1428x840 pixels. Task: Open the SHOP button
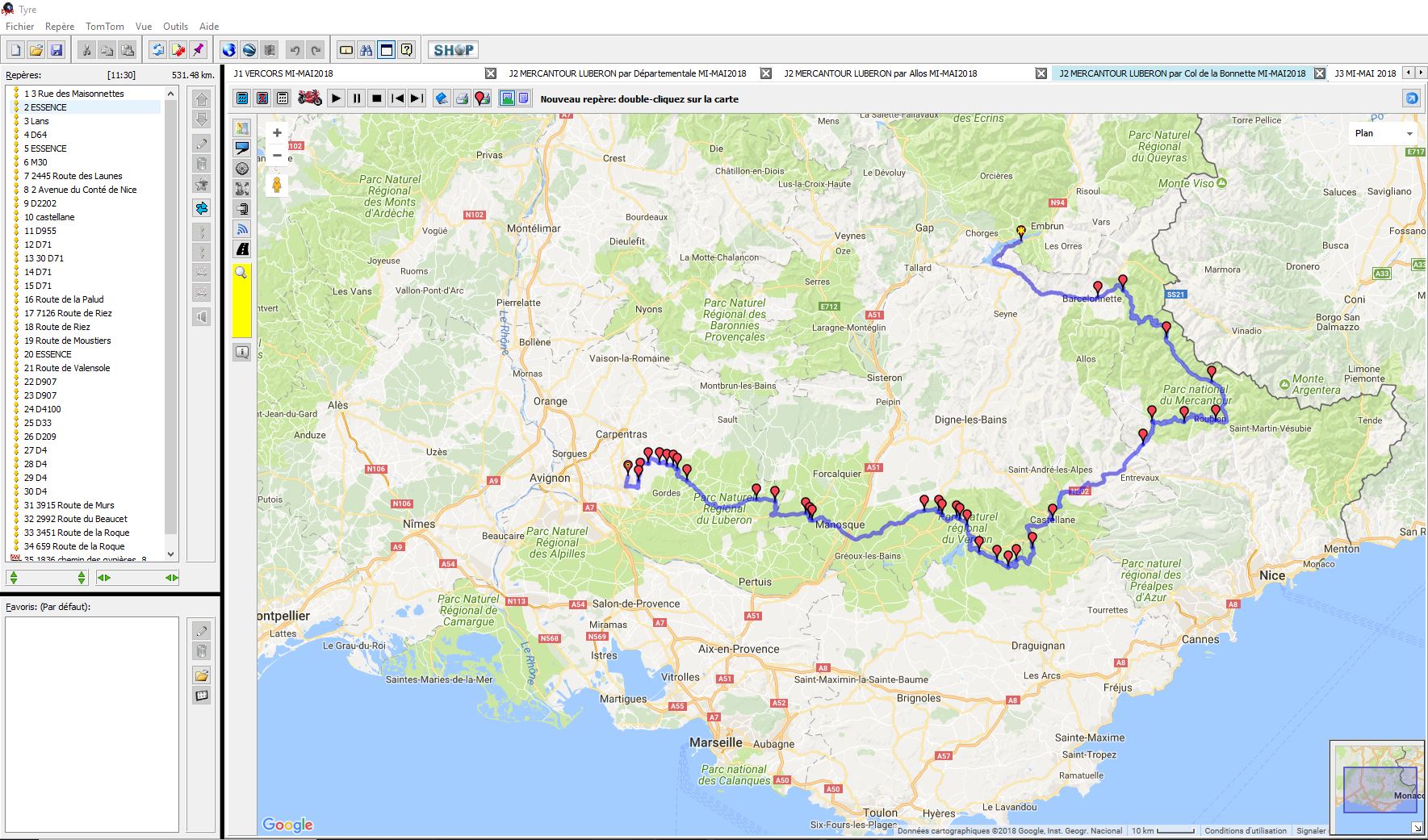coord(453,50)
